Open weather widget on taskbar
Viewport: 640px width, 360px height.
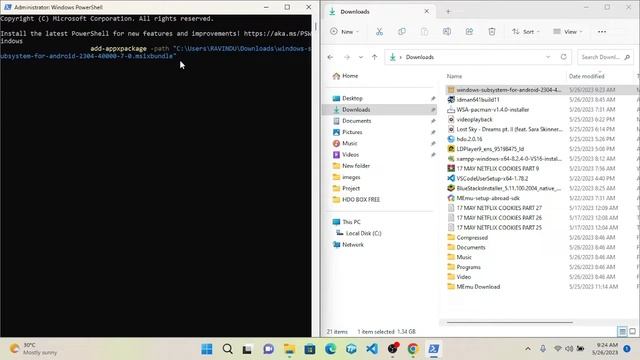[33, 349]
